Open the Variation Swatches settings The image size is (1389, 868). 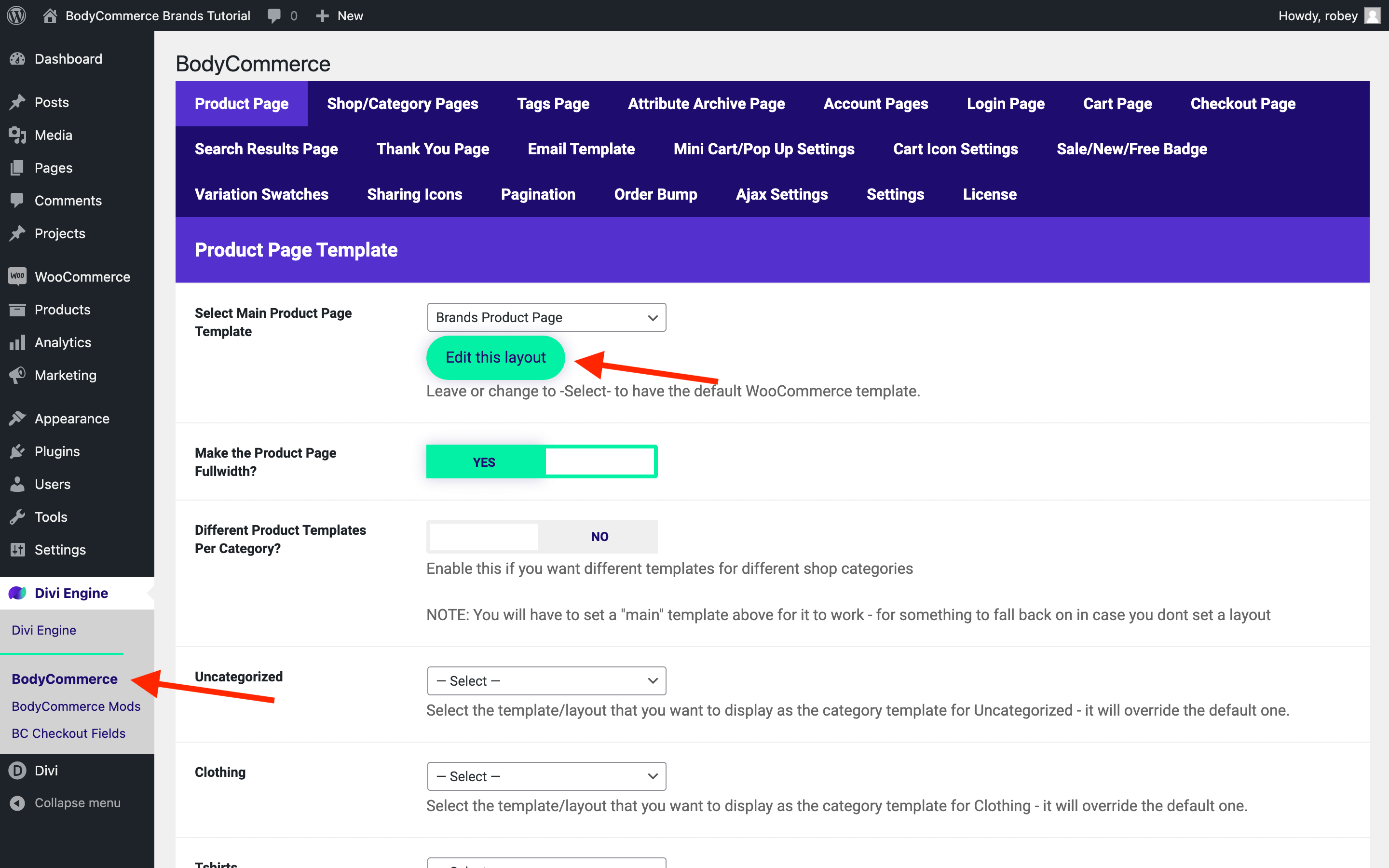click(x=262, y=194)
